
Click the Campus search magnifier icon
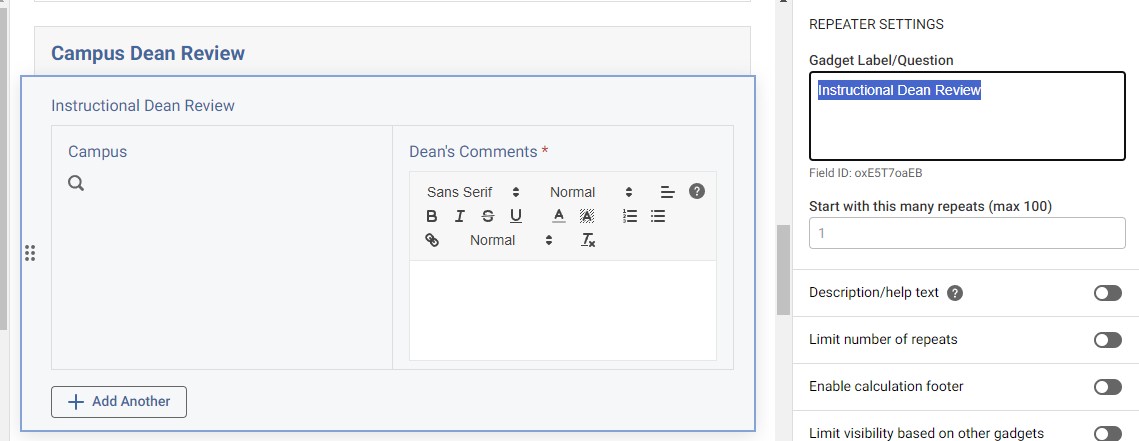click(76, 183)
